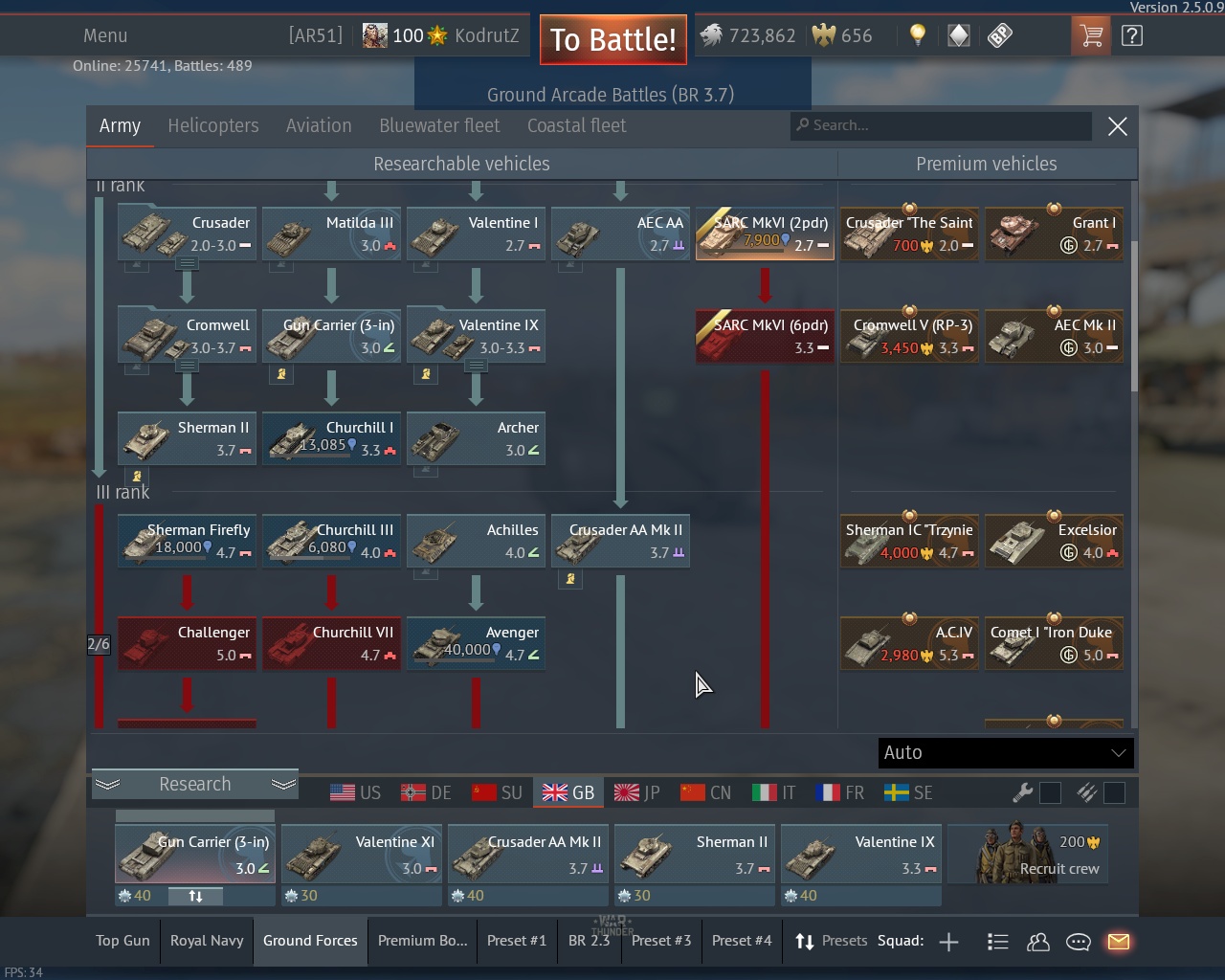Switch to Preset #4
Viewport: 1225px width, 980px height.
coord(742,941)
